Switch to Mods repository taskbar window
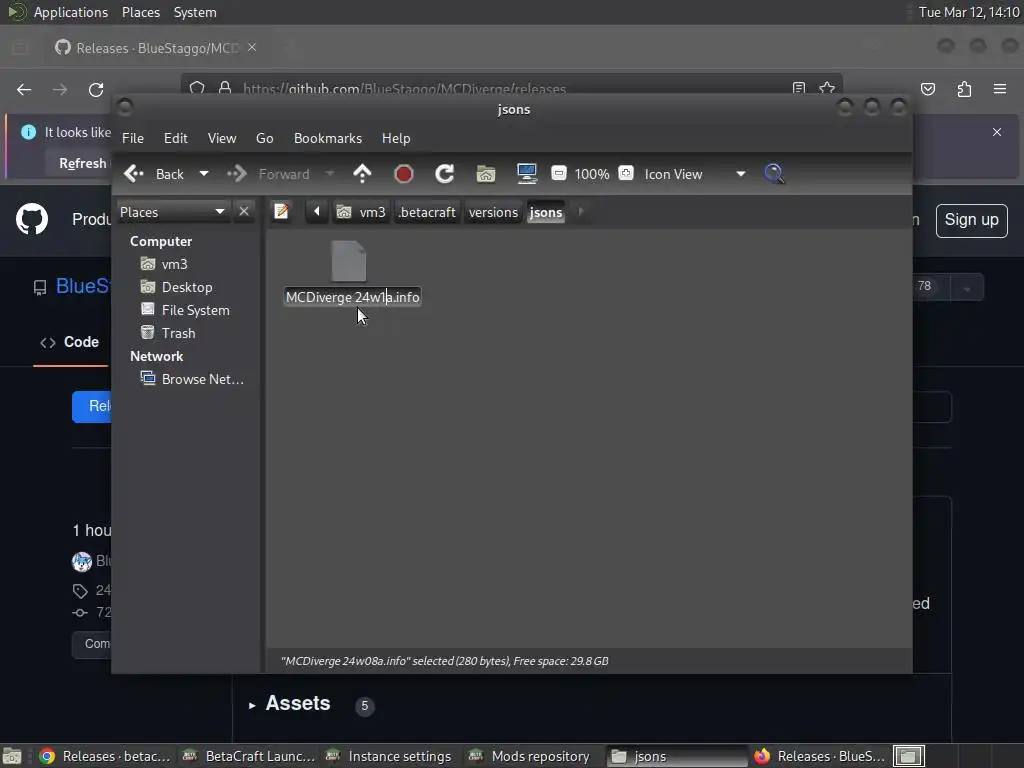1024x768 pixels. point(530,756)
